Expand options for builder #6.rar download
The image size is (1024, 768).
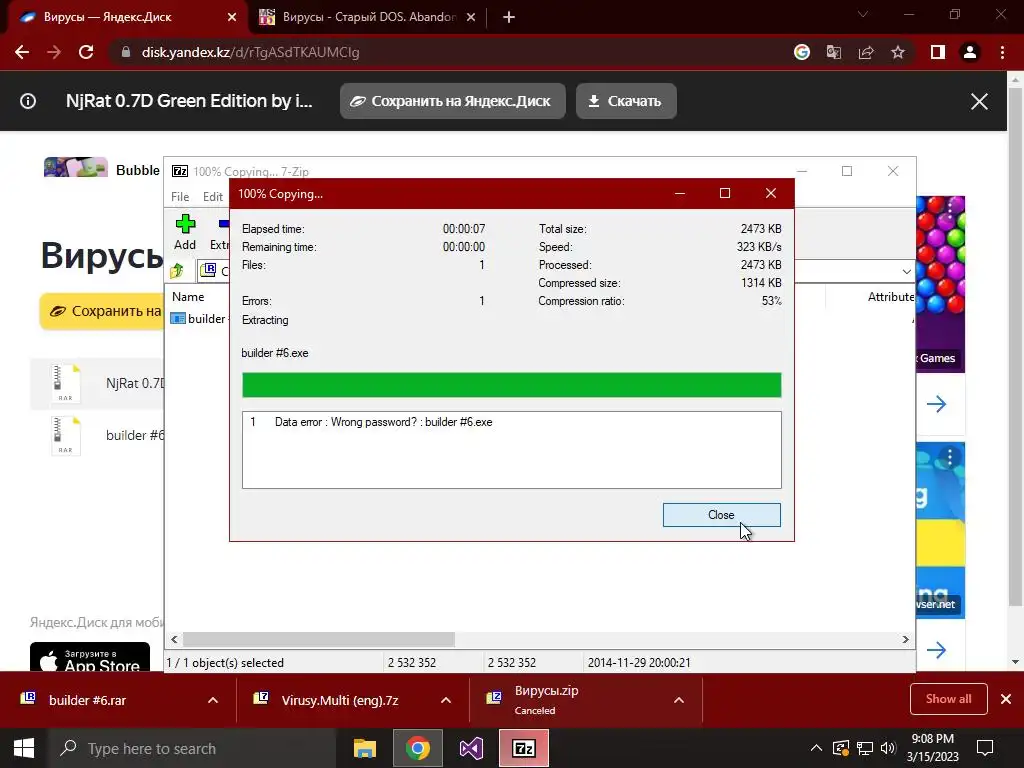pyautogui.click(x=213, y=700)
